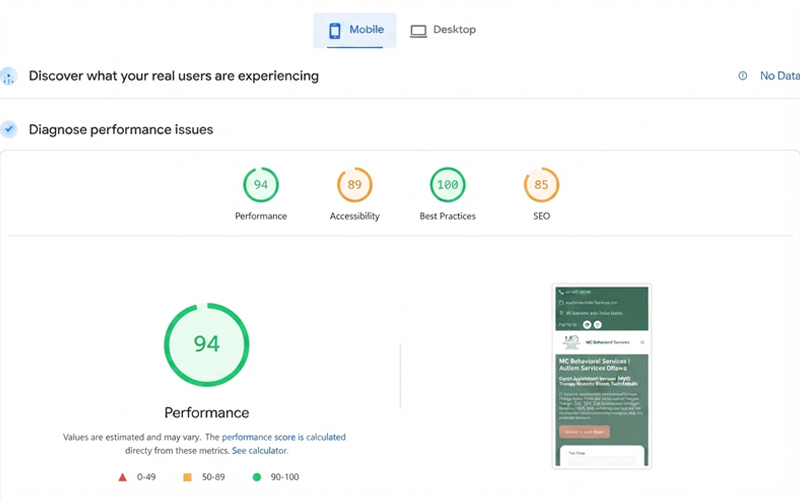The height and width of the screenshot is (500, 800).
Task: Open the See calculator link
Action: click(x=260, y=451)
